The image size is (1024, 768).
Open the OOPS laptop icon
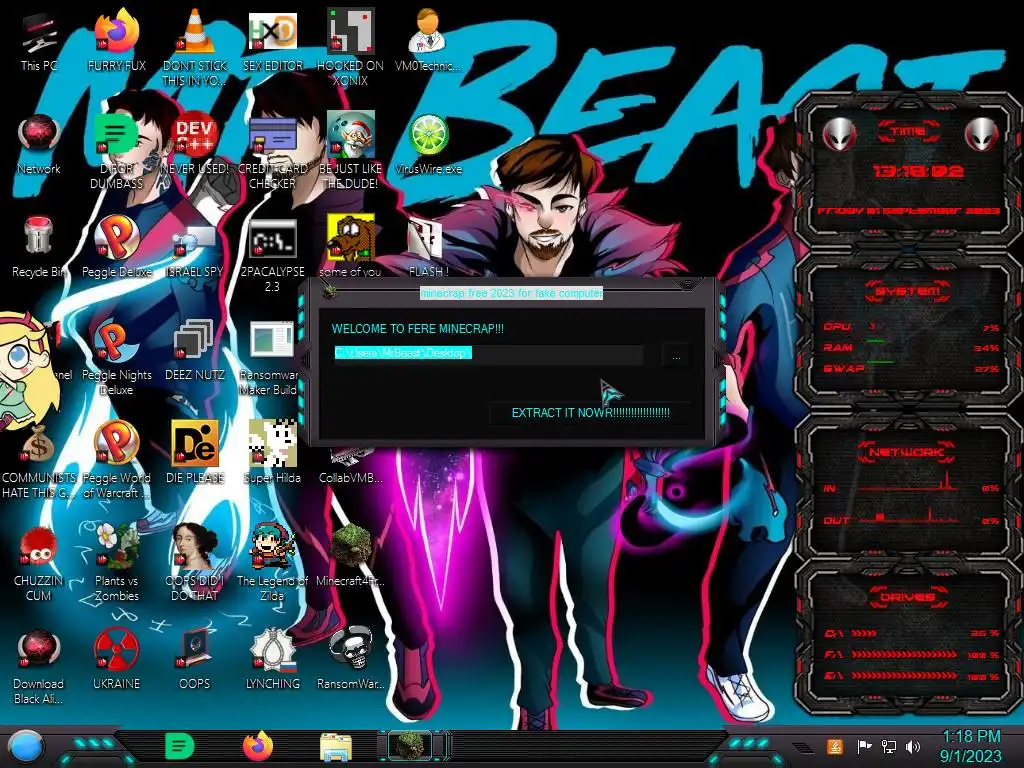pyautogui.click(x=195, y=660)
